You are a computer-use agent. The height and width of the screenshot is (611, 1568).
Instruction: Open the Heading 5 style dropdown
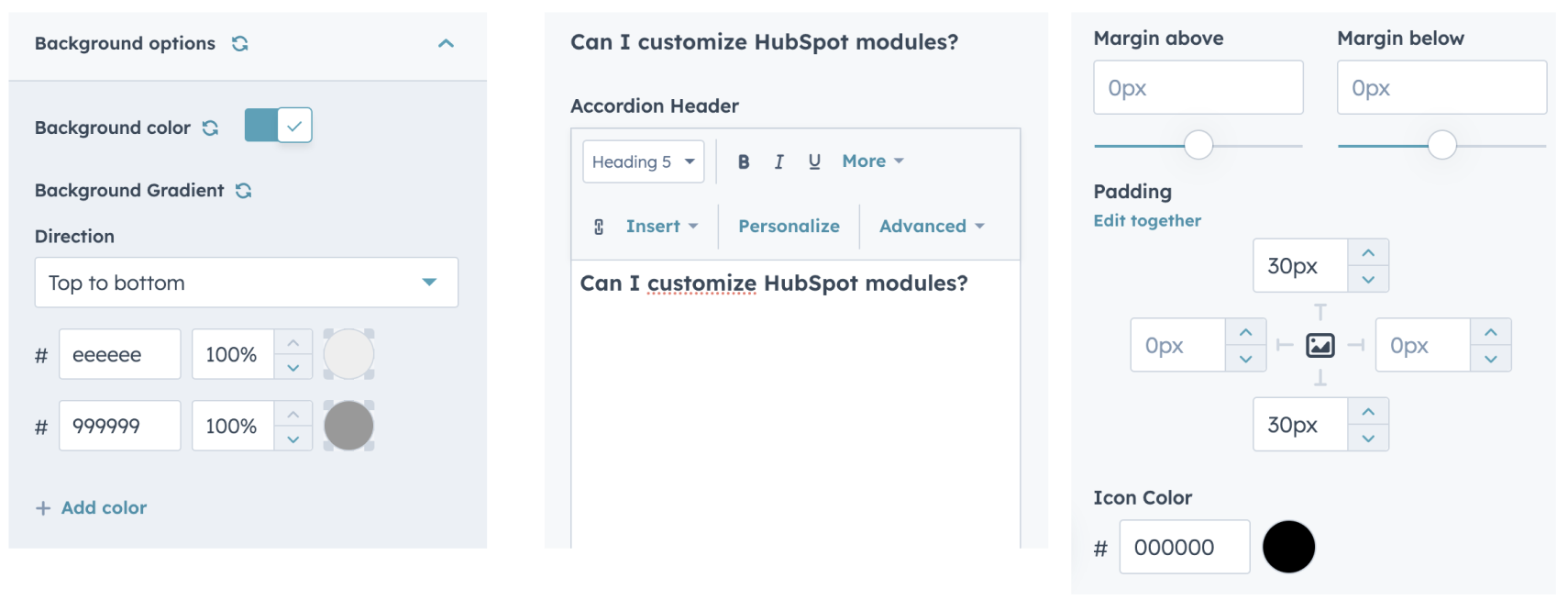(643, 162)
